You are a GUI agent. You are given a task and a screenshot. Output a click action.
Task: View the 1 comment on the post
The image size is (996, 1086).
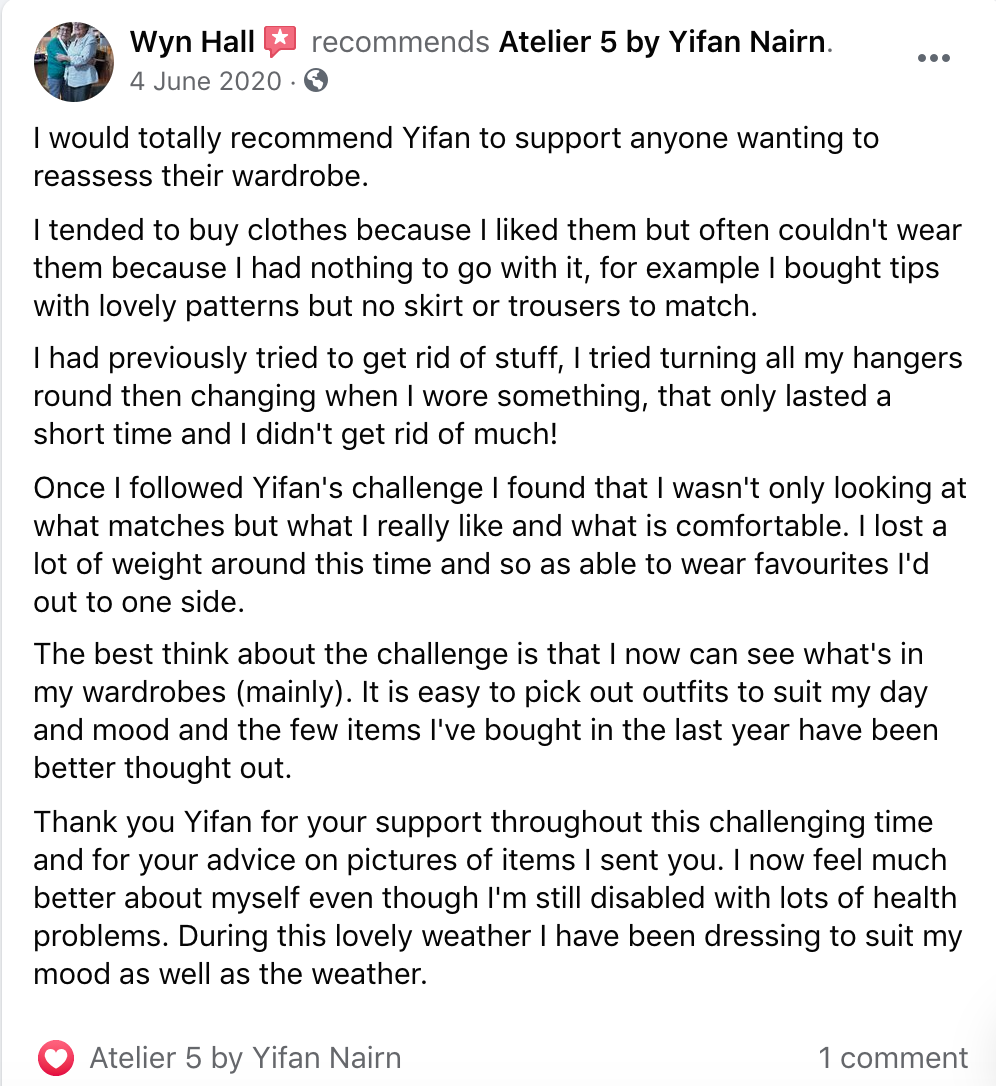(893, 1057)
